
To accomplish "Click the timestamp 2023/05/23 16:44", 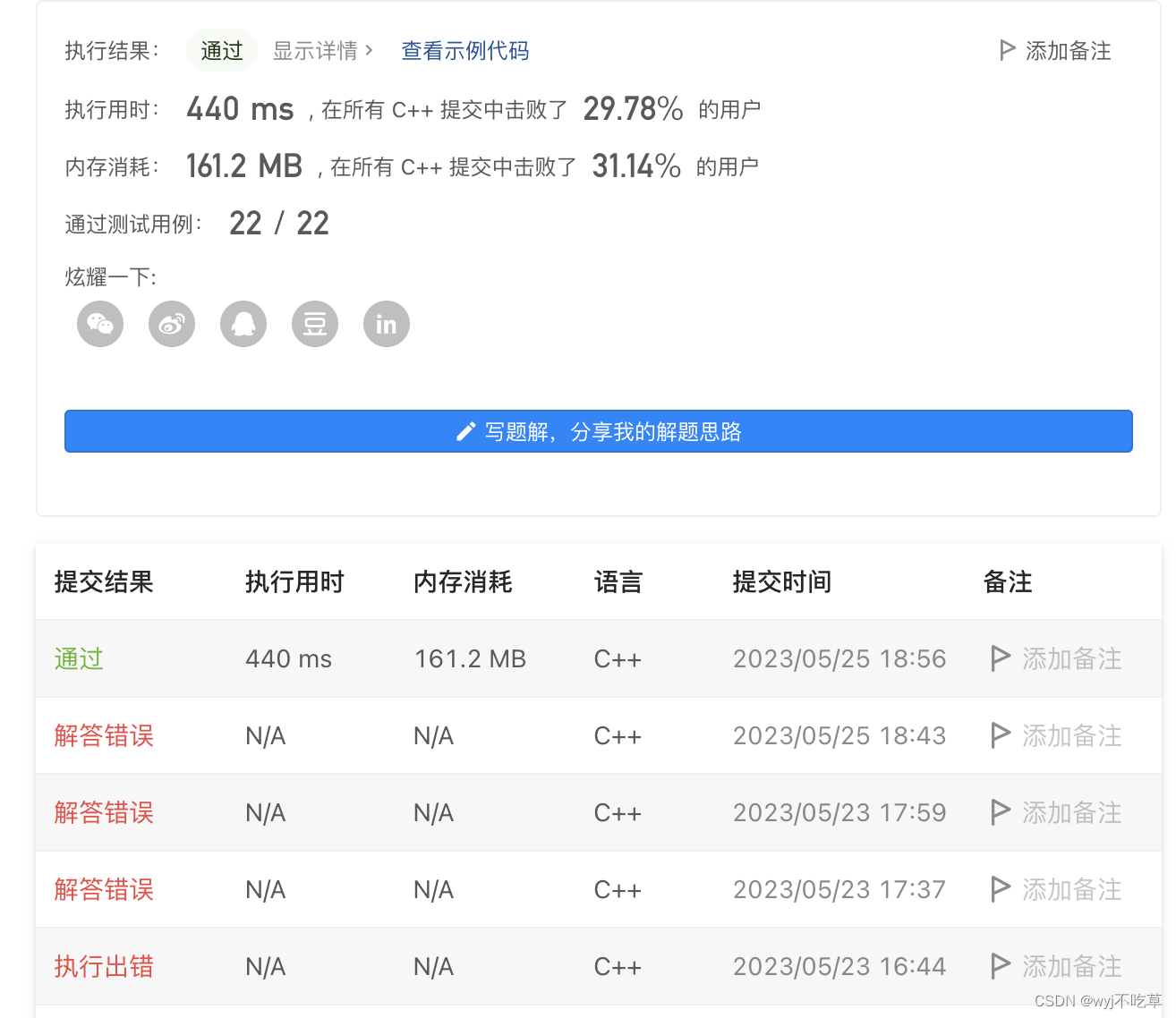I will 839,967.
